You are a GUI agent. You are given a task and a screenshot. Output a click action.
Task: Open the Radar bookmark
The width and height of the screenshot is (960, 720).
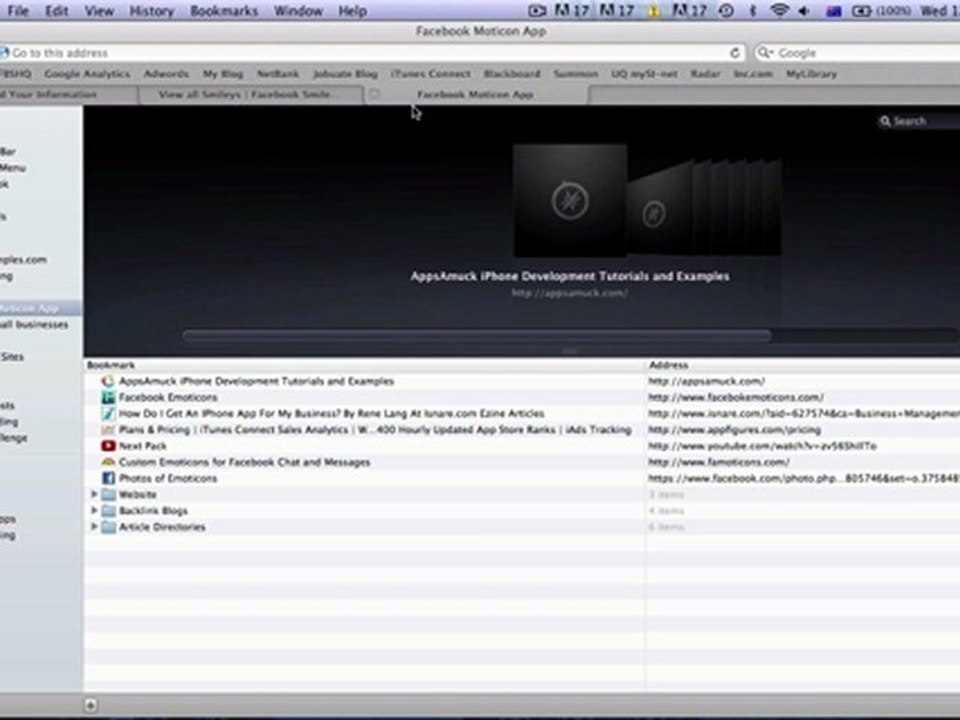pos(705,74)
